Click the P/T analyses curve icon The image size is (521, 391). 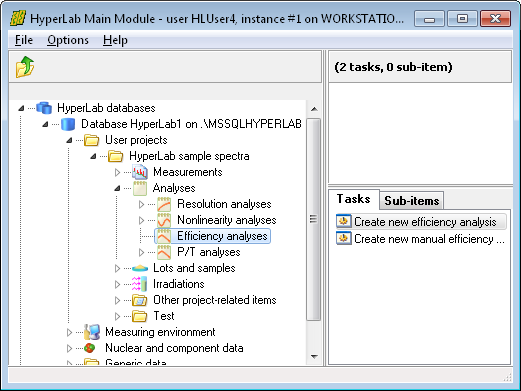pos(164,252)
